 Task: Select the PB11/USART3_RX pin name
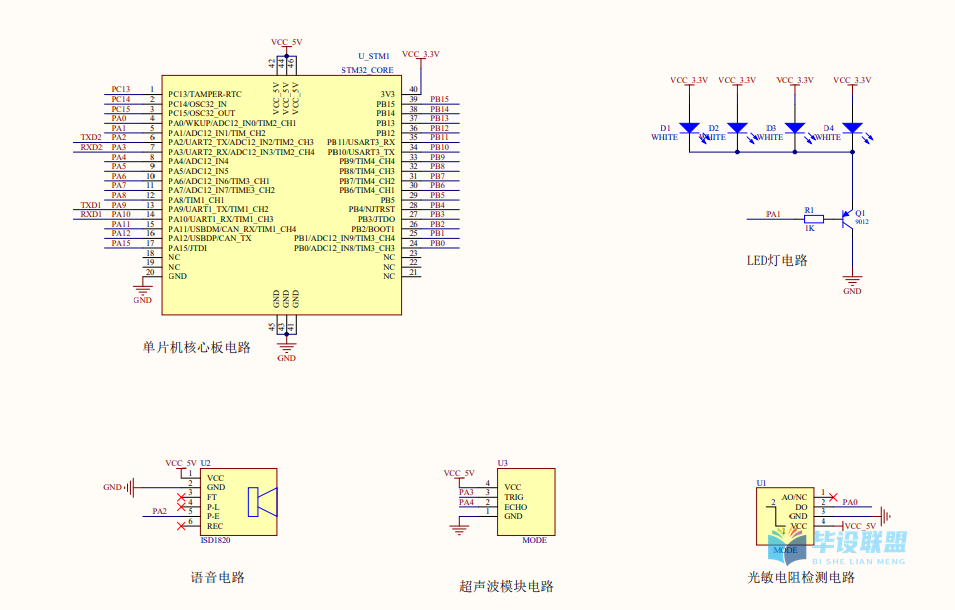pyautogui.click(x=361, y=142)
